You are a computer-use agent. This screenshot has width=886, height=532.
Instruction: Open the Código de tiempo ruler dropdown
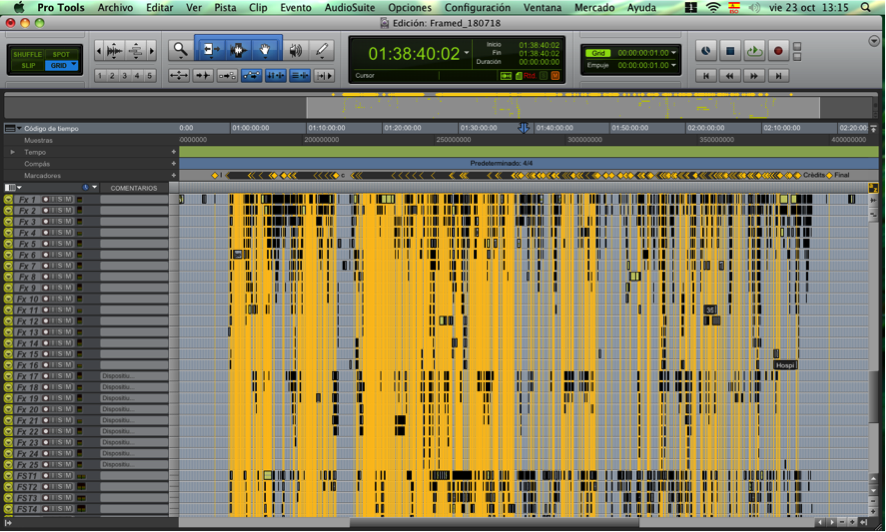(18, 129)
